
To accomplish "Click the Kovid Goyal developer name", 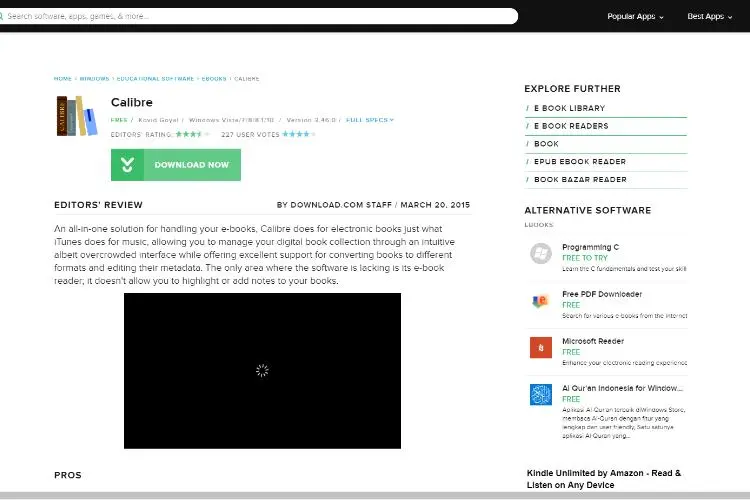I will click(158, 120).
